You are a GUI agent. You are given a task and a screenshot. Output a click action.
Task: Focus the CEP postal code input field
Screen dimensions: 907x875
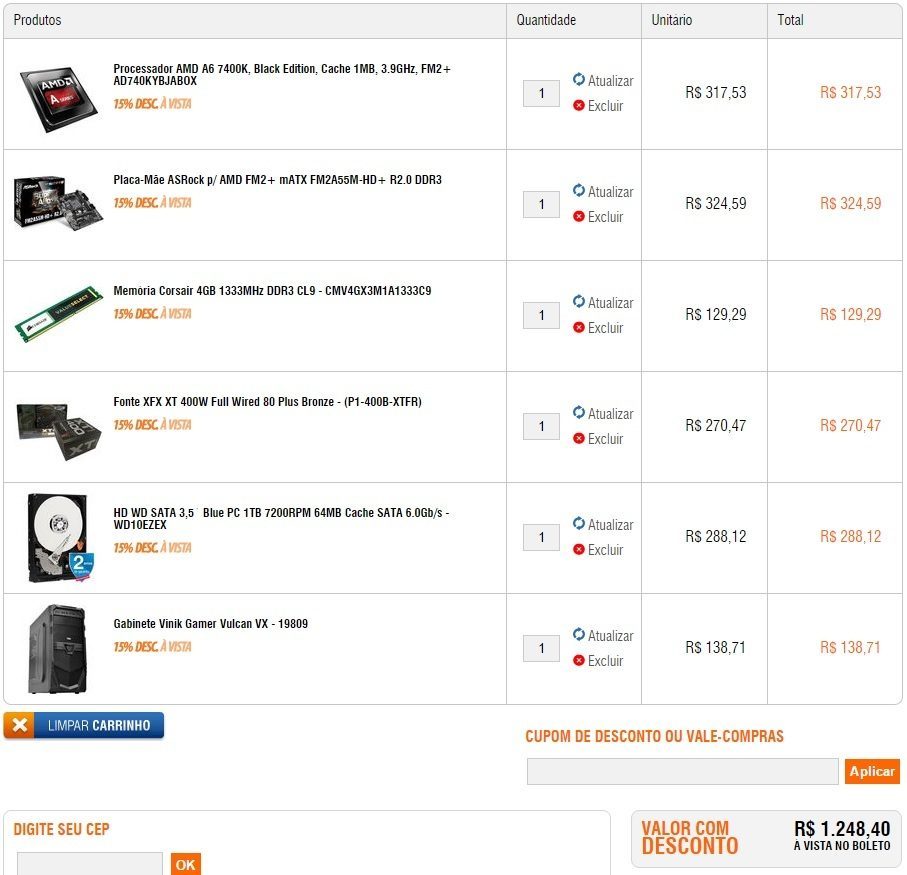90,863
